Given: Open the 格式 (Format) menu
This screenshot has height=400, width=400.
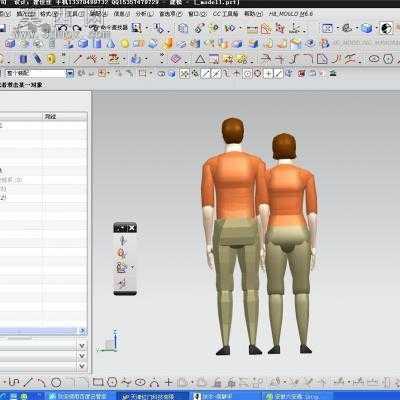Looking at the screenshot, I should click(x=49, y=14).
